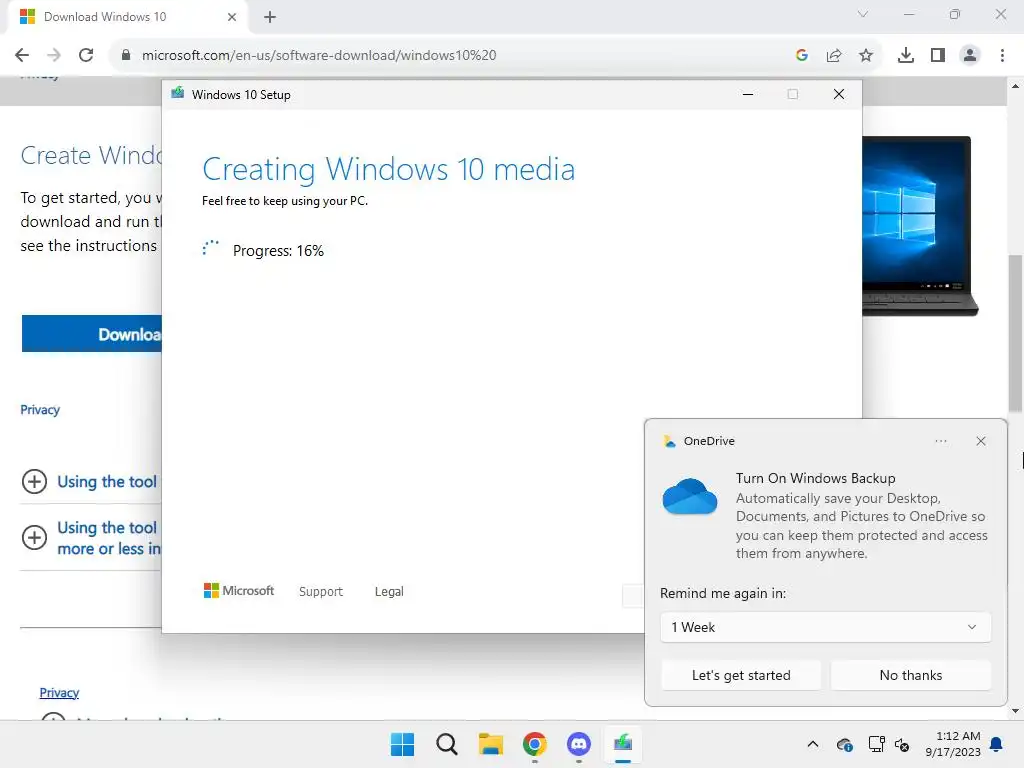Open Chrome's three-dot menu
Screen dimensions: 1024x768
[1002, 56]
